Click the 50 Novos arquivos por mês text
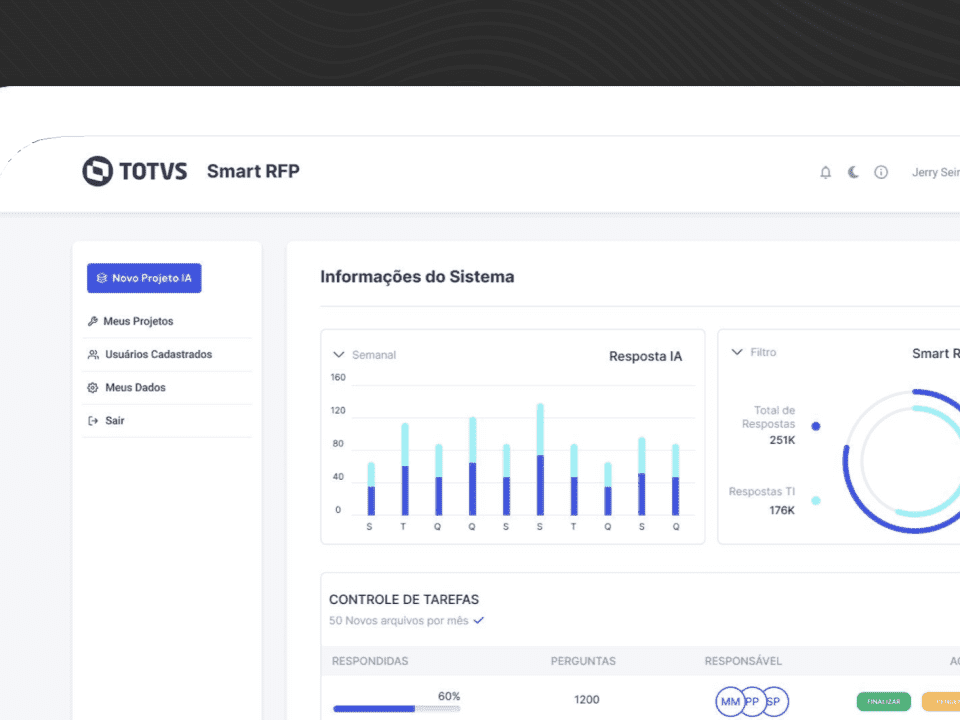 click(x=399, y=620)
